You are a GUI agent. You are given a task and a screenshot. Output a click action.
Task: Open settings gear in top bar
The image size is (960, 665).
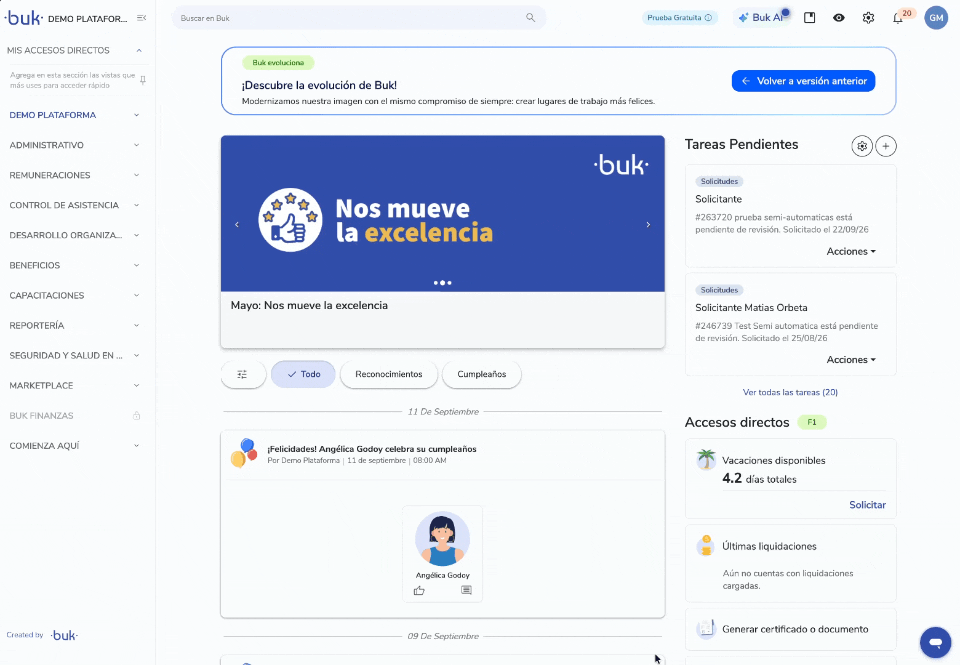point(868,18)
